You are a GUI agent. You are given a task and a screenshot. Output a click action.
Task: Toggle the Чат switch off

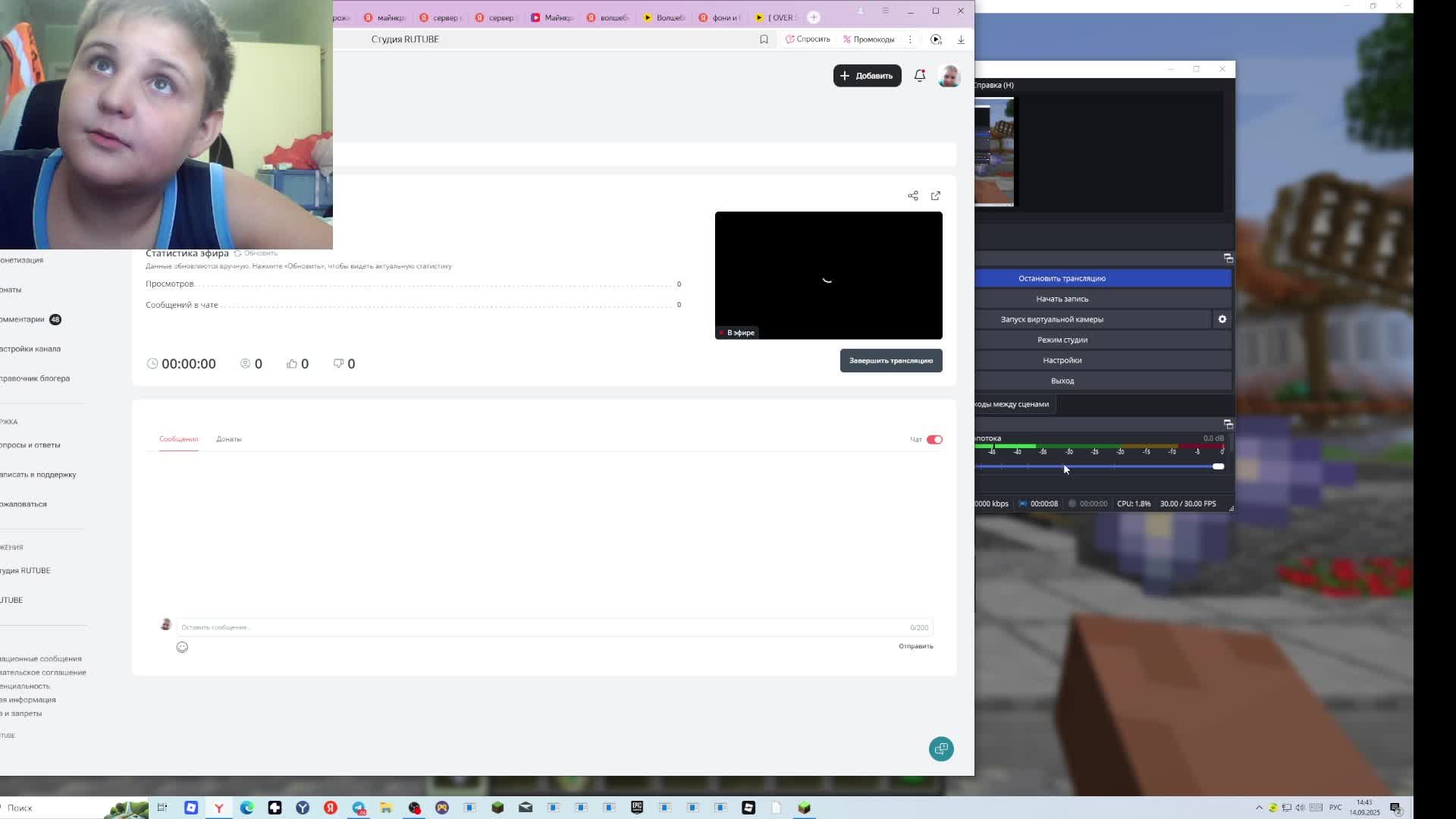[934, 440]
